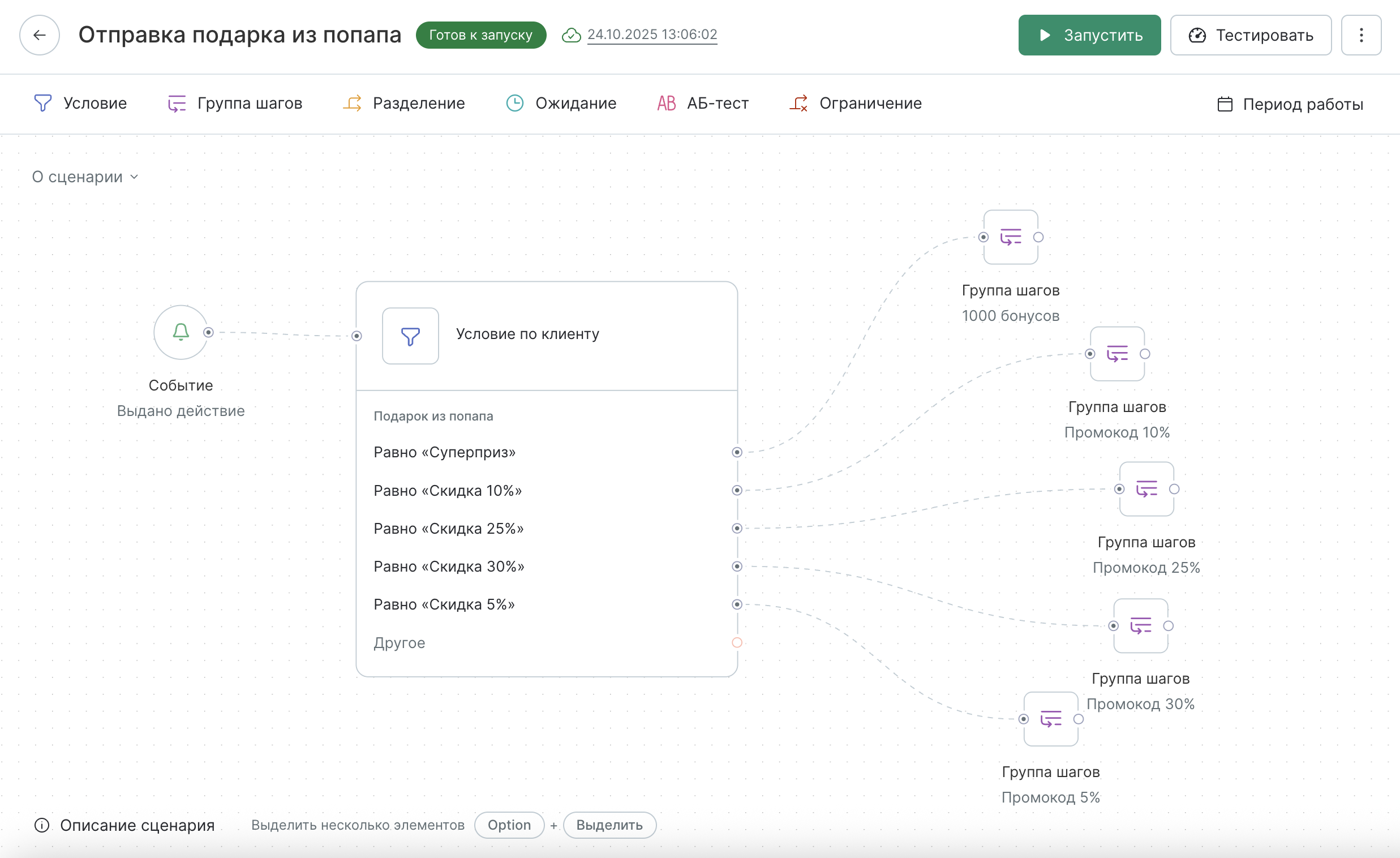The height and width of the screenshot is (858, 1400).
Task: Click the bell Event node icon
Action: [x=181, y=332]
